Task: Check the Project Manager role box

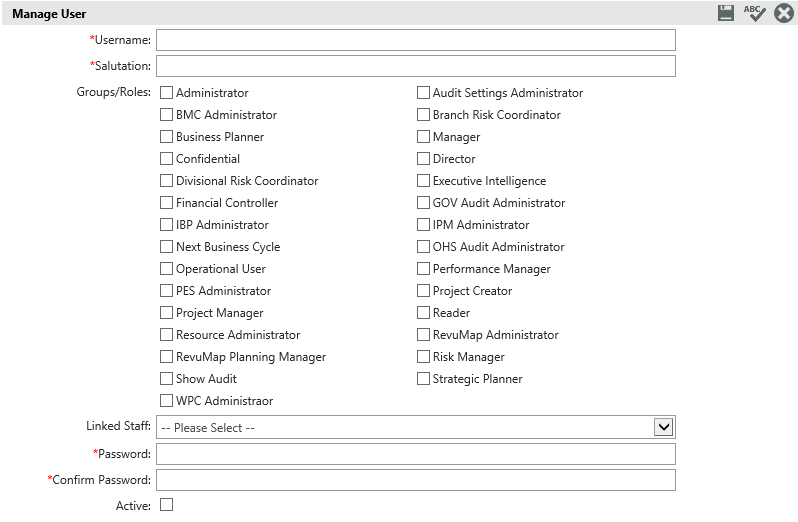Action: click(167, 313)
